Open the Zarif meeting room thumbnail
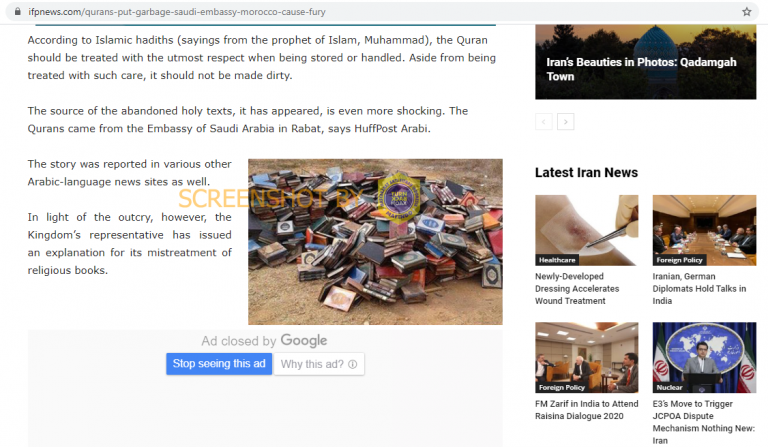This screenshot has height=447, width=768. click(x=587, y=357)
